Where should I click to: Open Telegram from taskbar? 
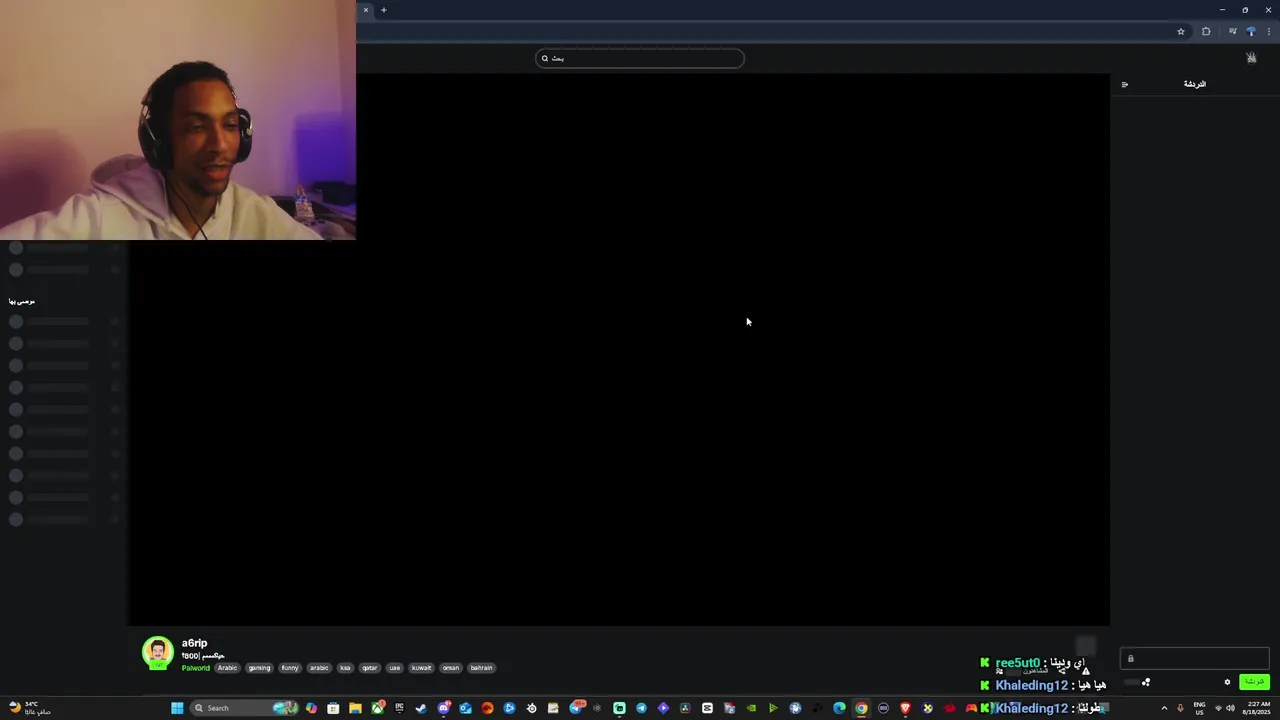(x=641, y=708)
